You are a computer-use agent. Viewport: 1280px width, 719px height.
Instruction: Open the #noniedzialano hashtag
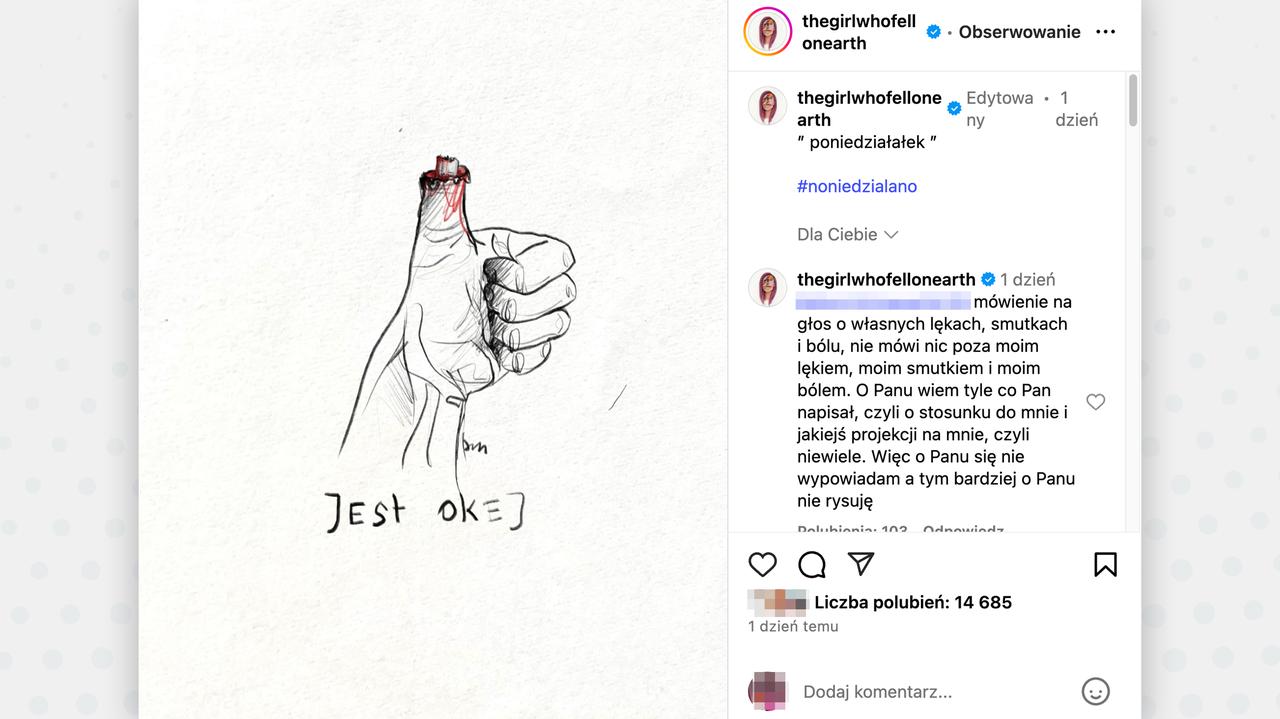point(857,186)
